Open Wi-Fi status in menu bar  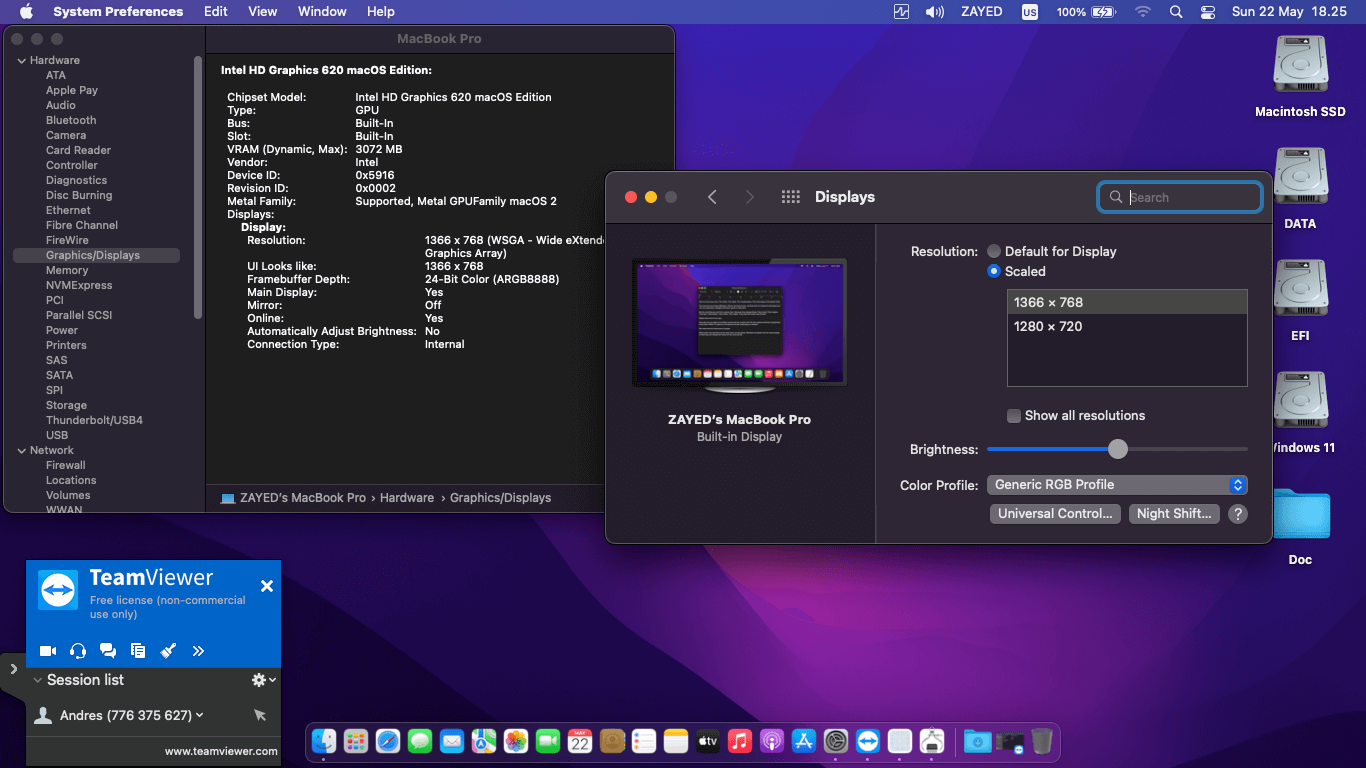pyautogui.click(x=1143, y=12)
